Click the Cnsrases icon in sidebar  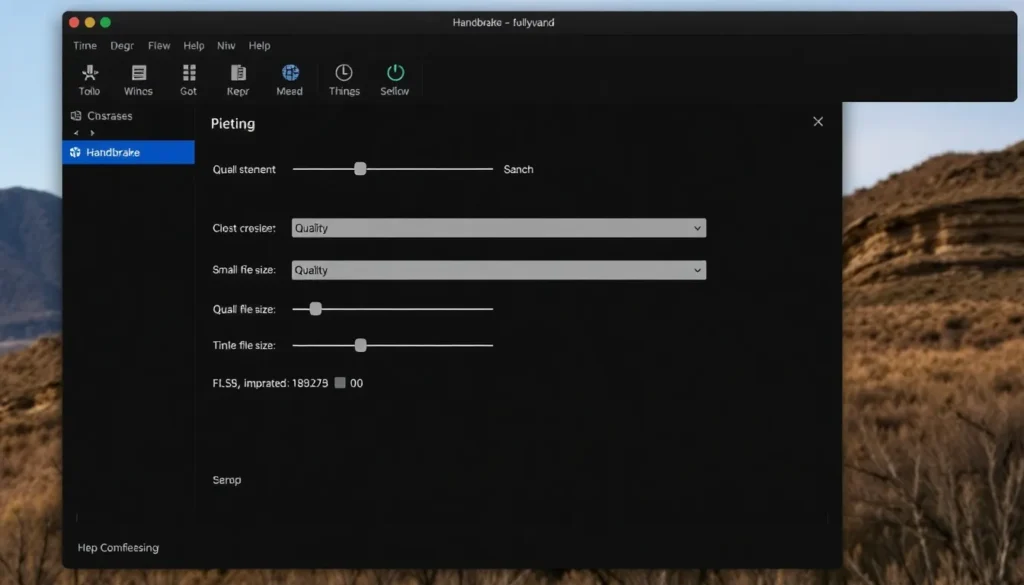coord(76,116)
